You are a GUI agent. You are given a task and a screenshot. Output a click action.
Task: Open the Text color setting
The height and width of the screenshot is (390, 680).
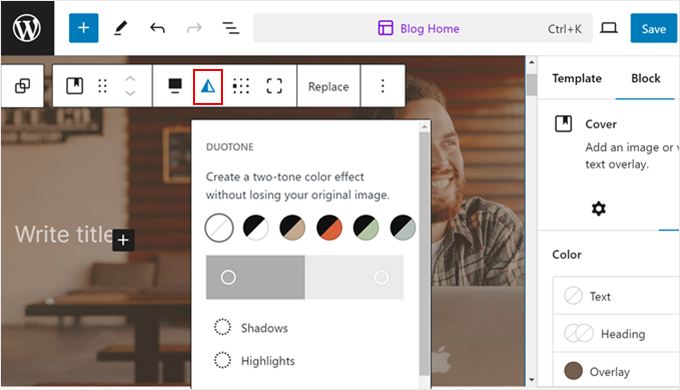click(616, 296)
